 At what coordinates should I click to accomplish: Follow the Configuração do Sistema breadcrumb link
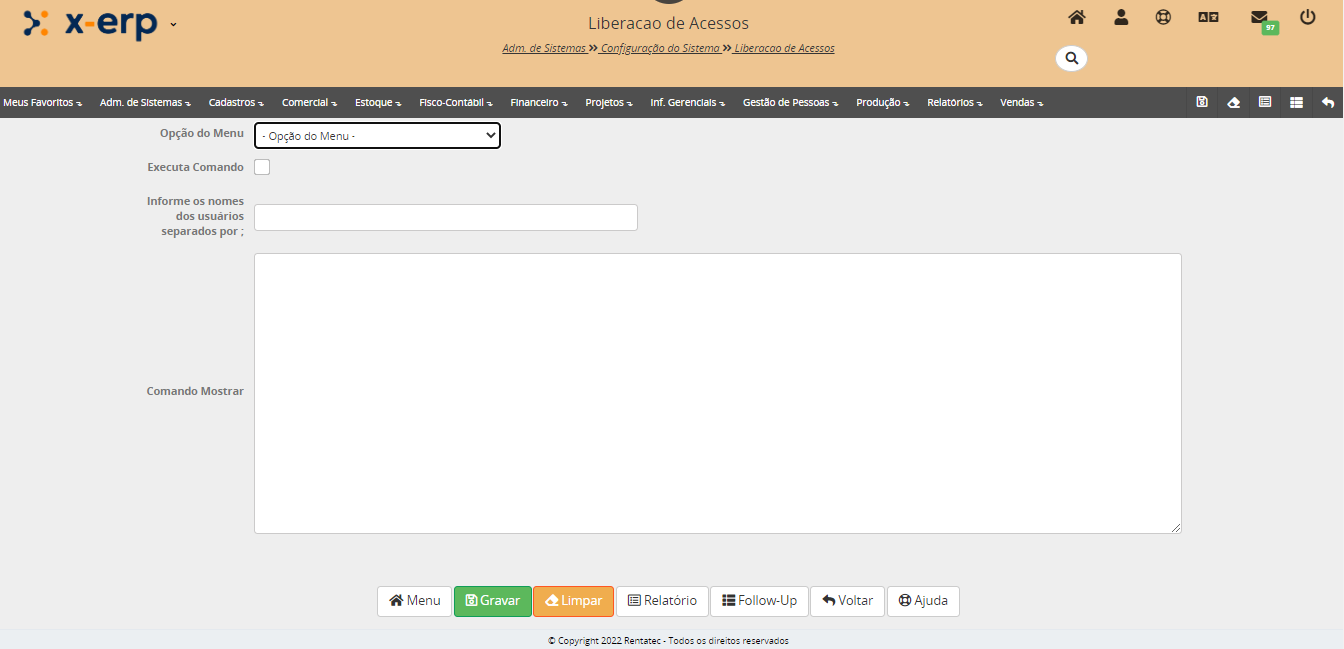tap(660, 48)
